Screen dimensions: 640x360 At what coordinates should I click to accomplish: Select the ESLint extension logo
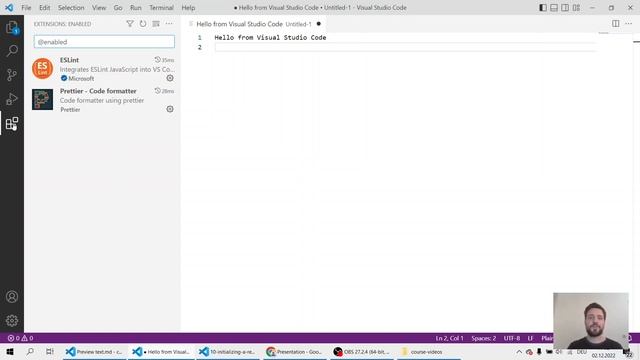point(42,69)
